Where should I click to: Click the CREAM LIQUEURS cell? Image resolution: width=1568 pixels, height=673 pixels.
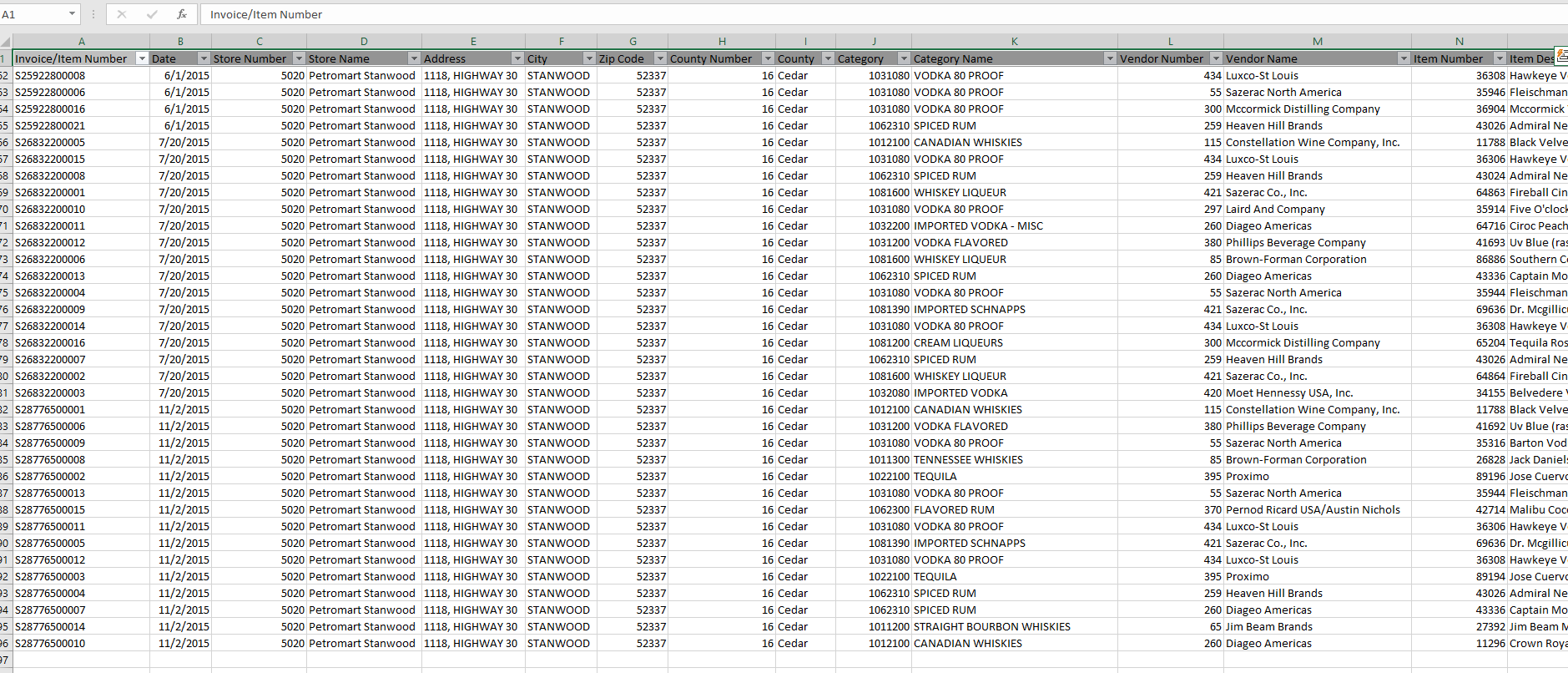(1015, 342)
